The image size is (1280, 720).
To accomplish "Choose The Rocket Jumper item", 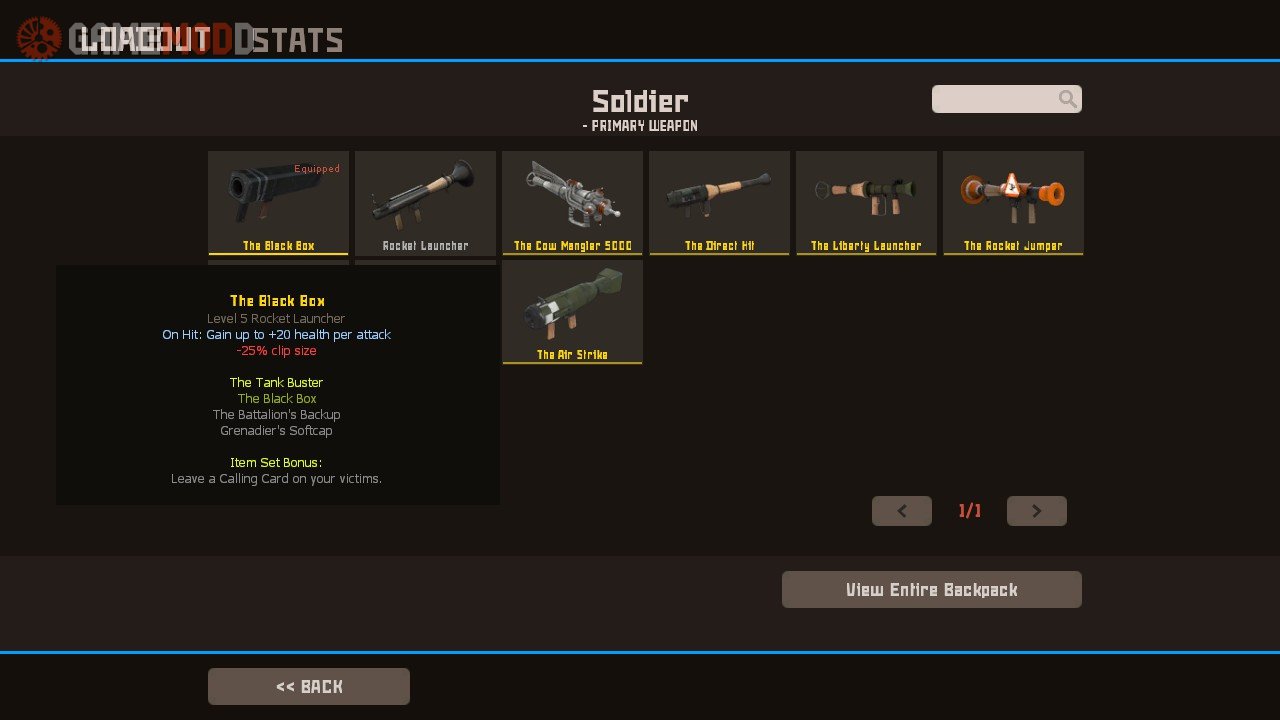I will click(x=1013, y=203).
